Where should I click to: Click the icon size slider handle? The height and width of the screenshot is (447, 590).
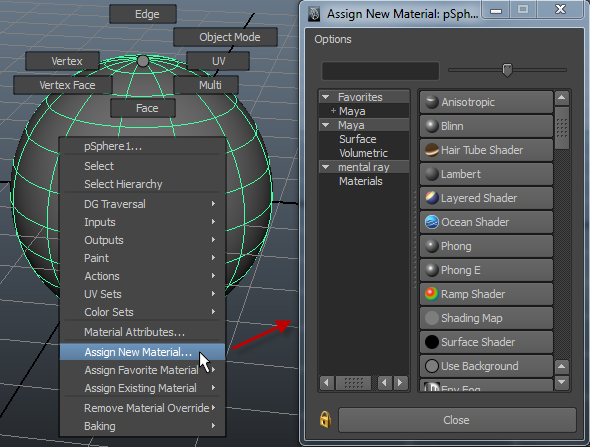(x=507, y=70)
